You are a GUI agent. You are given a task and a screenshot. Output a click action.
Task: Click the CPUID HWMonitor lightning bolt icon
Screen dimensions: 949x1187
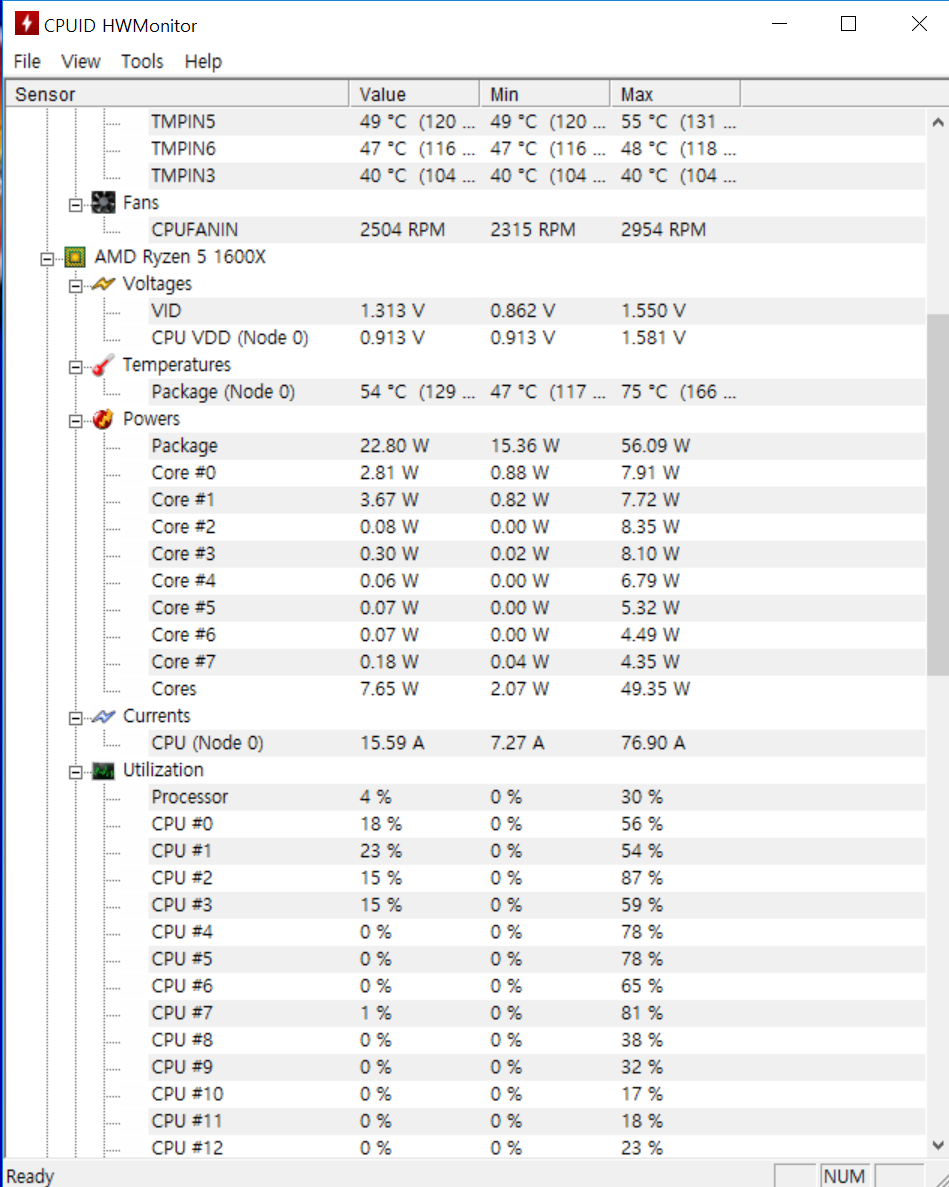tap(26, 25)
